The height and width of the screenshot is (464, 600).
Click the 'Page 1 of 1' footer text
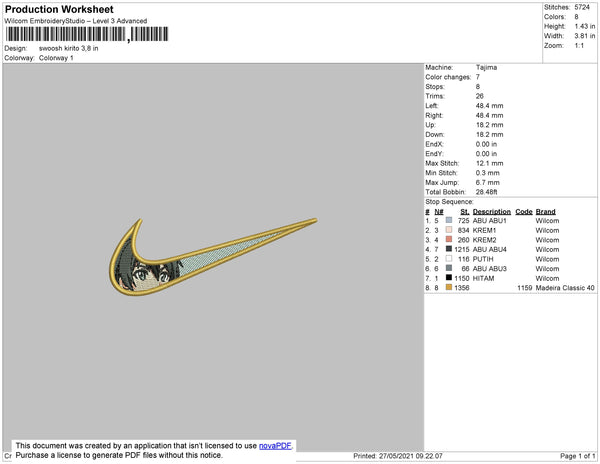(x=577, y=456)
